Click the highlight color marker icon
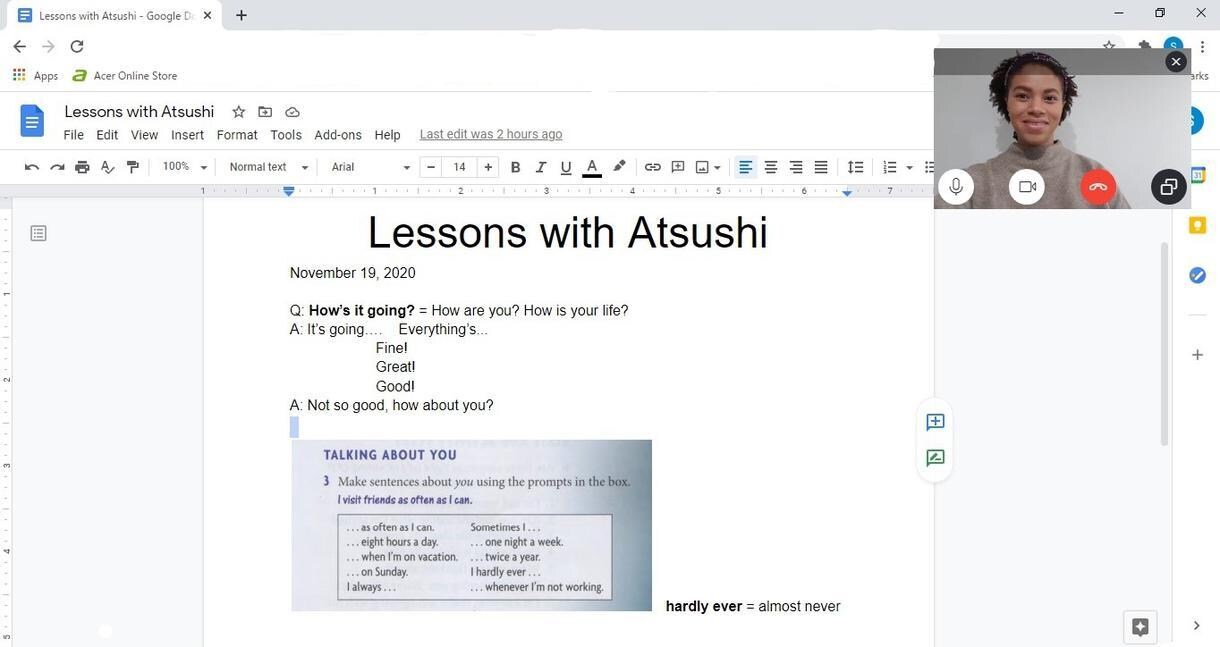1220x647 pixels. 619,167
